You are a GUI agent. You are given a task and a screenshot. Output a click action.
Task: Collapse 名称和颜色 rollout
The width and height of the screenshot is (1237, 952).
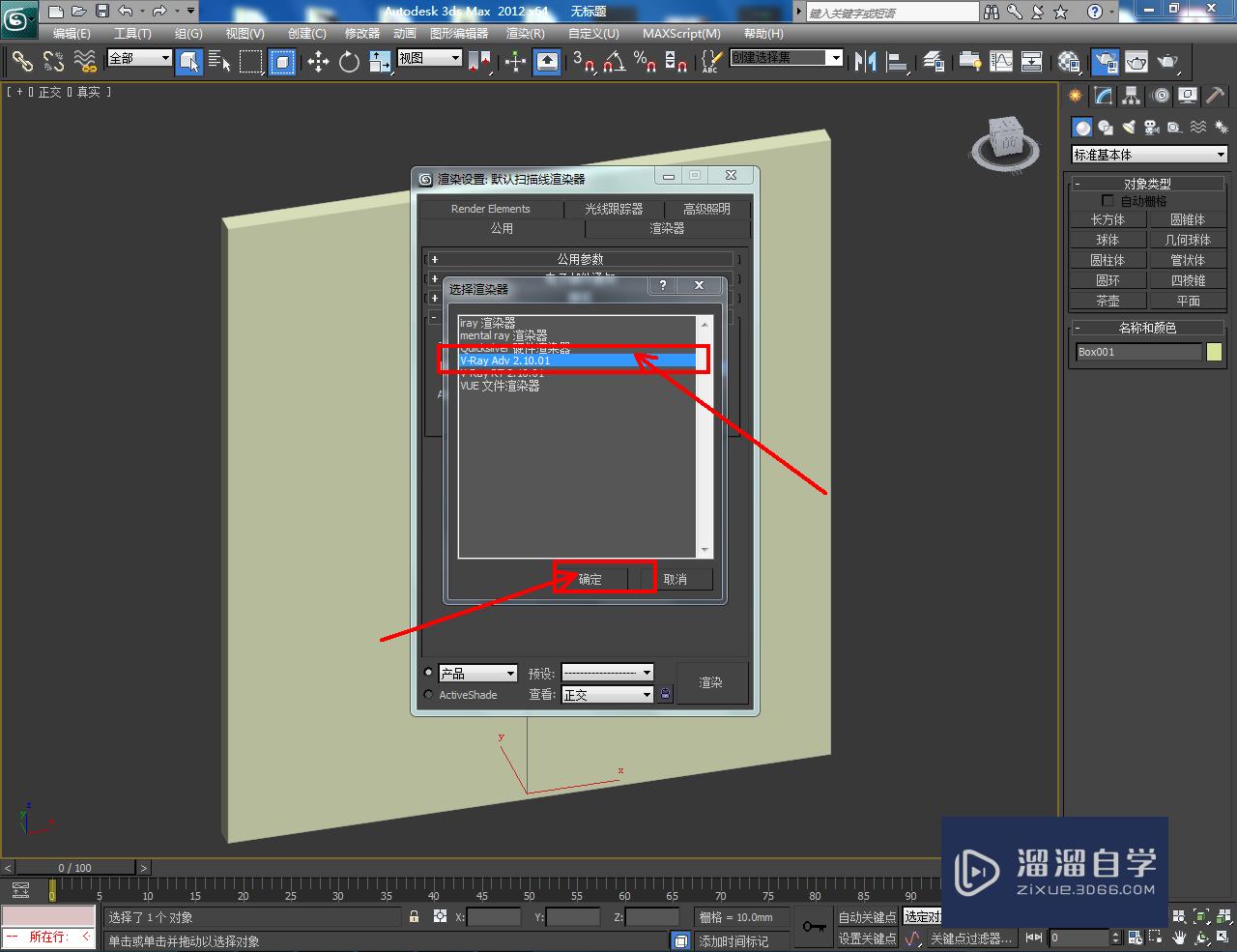(1148, 328)
